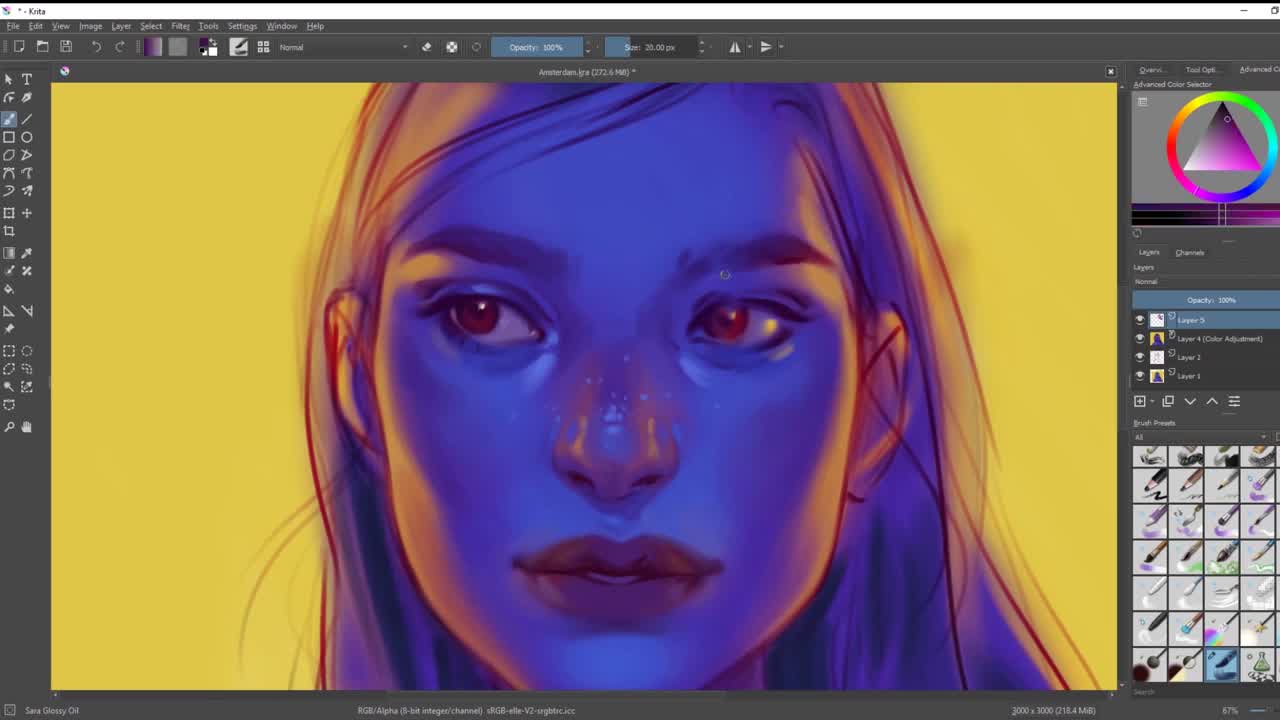Save the document with the floppy icon
This screenshot has height=720, width=1280.
(x=66, y=47)
